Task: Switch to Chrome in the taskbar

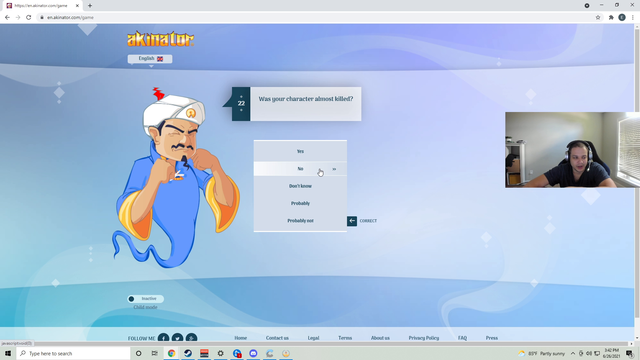Action: pyautogui.click(x=171, y=353)
